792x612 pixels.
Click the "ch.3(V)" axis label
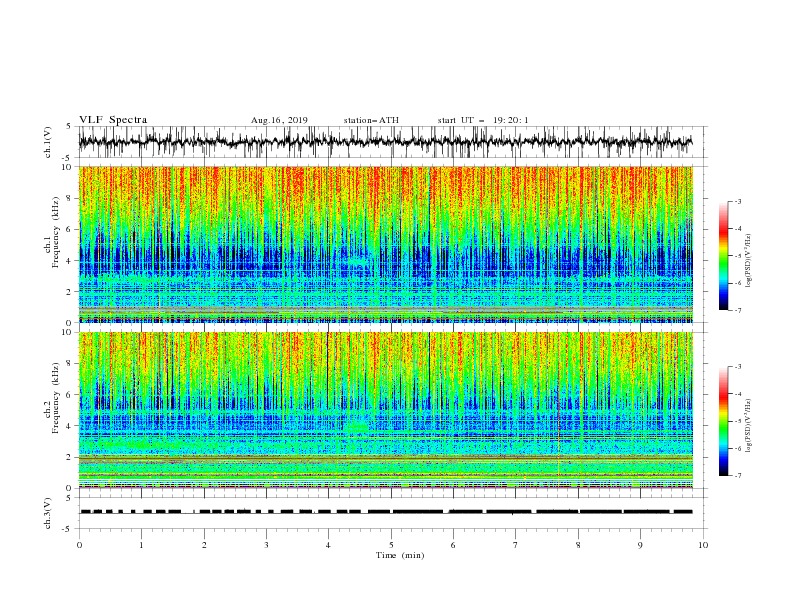pyautogui.click(x=48, y=513)
